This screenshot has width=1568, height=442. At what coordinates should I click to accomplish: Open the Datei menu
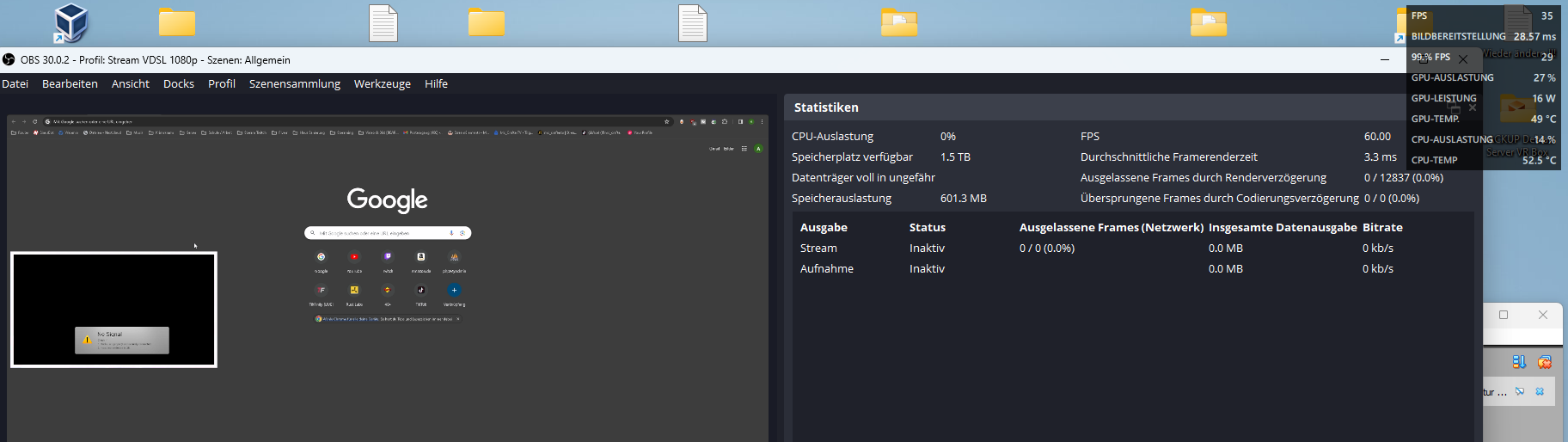pyautogui.click(x=15, y=83)
